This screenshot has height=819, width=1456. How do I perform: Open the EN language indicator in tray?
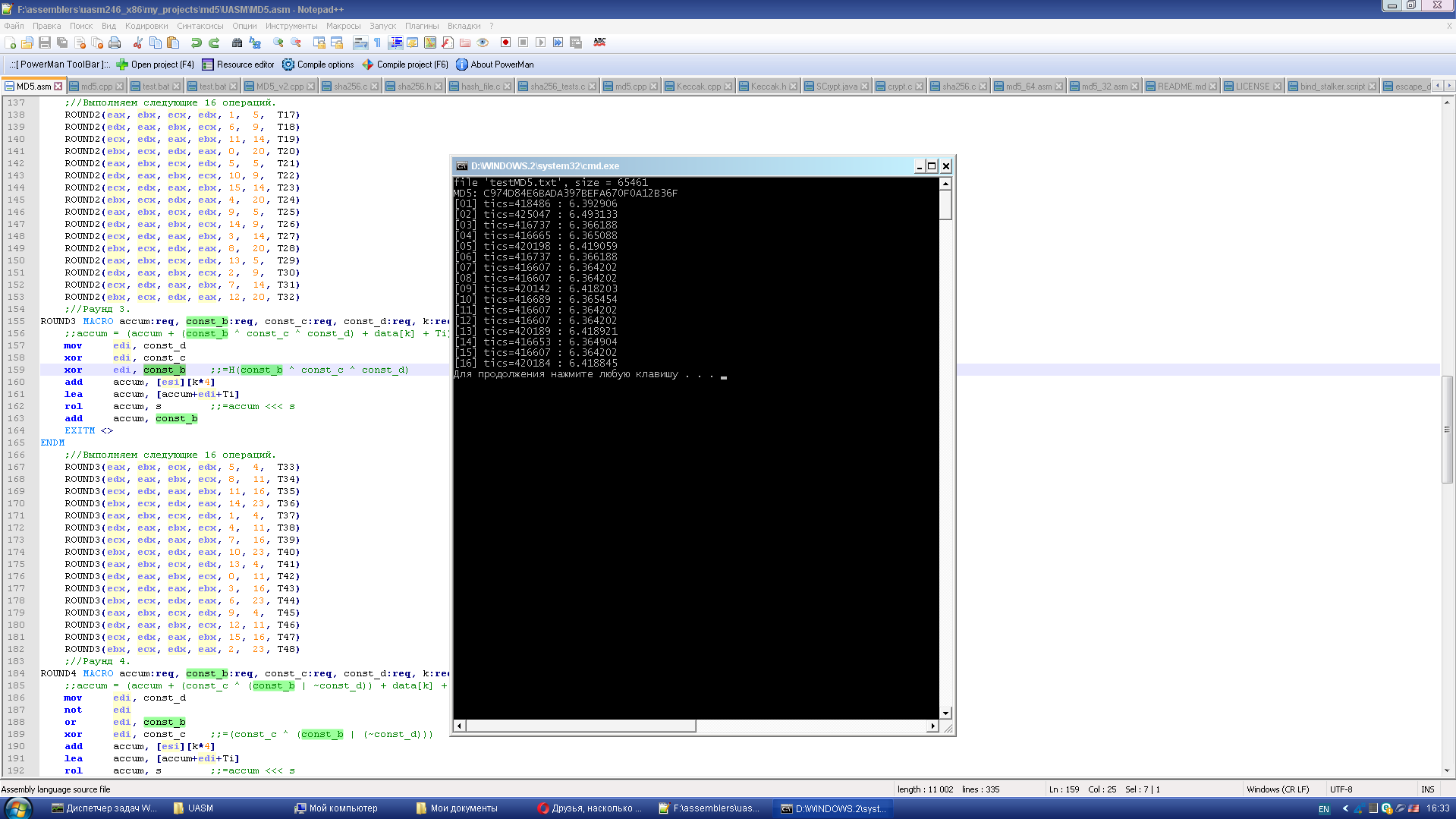1324,809
